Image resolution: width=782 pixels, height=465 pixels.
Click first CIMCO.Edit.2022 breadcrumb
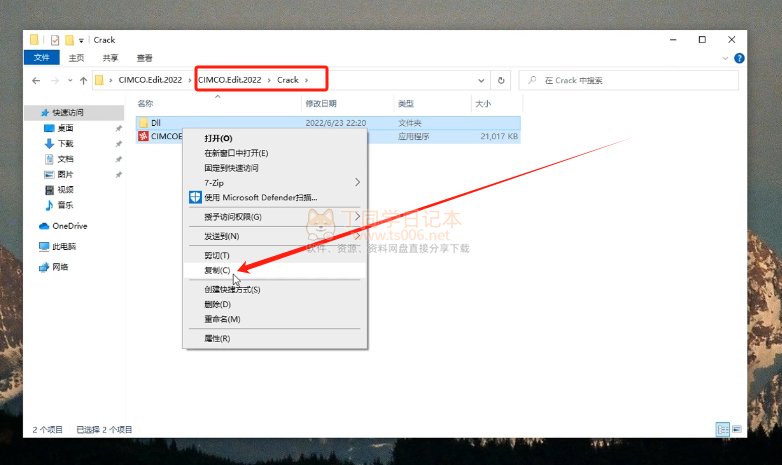[150, 80]
